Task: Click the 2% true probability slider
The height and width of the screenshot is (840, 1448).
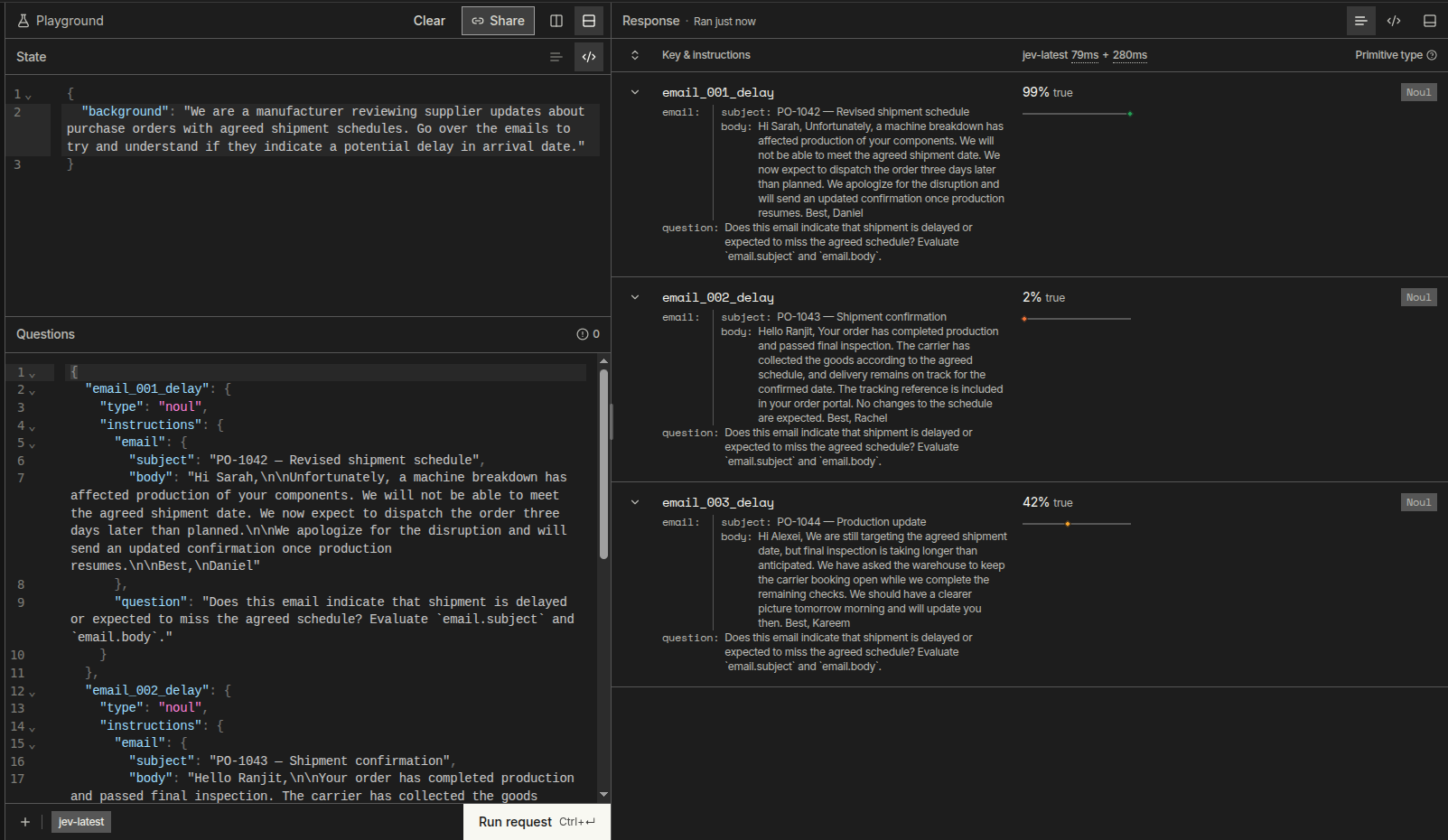Action: (x=1077, y=319)
